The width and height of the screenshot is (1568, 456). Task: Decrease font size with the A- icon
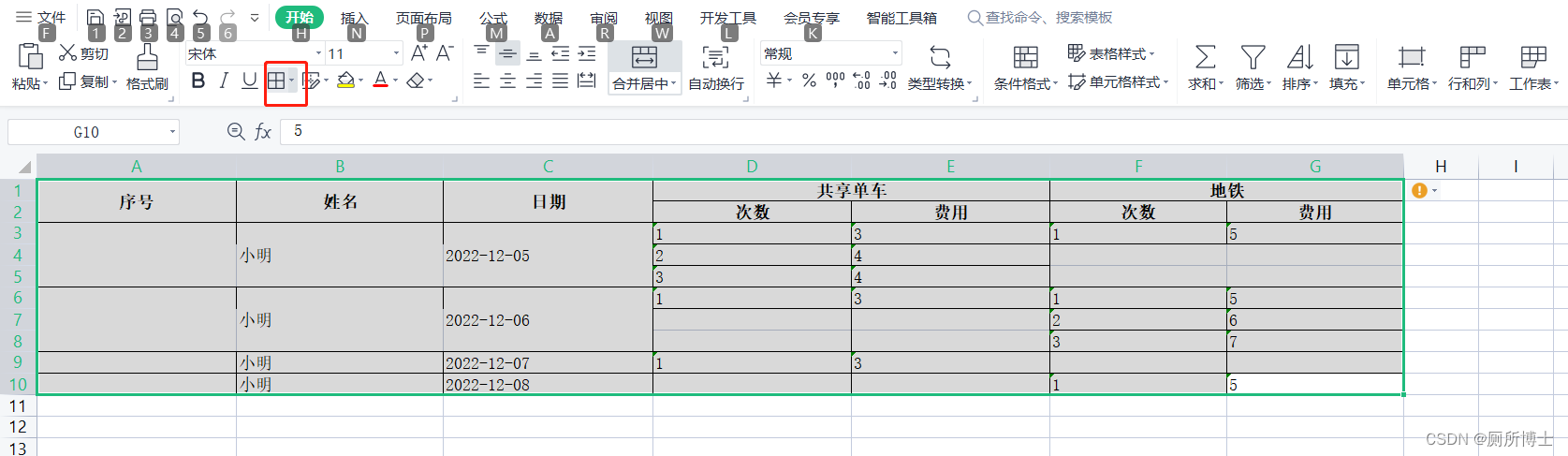tap(445, 53)
